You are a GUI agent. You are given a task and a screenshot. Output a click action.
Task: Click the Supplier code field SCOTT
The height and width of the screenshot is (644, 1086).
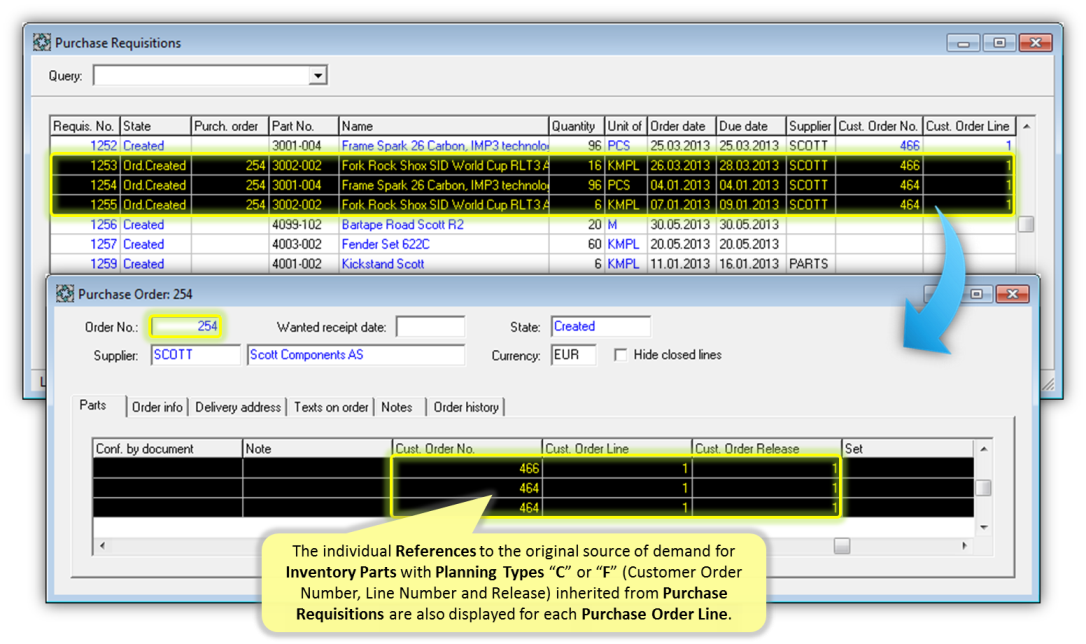click(195, 355)
